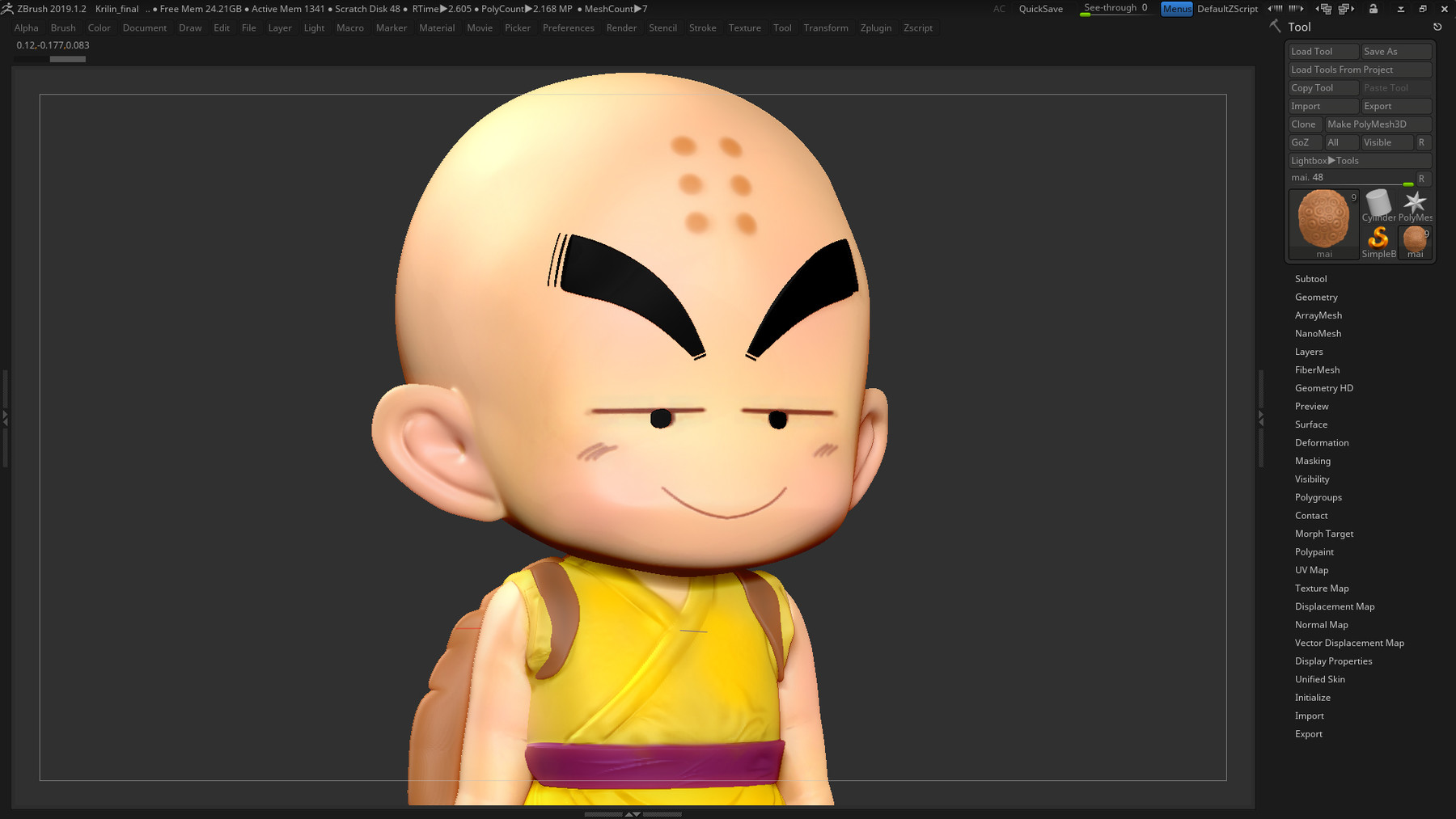
Task: Expand the ArrayMesh section
Action: (1318, 315)
